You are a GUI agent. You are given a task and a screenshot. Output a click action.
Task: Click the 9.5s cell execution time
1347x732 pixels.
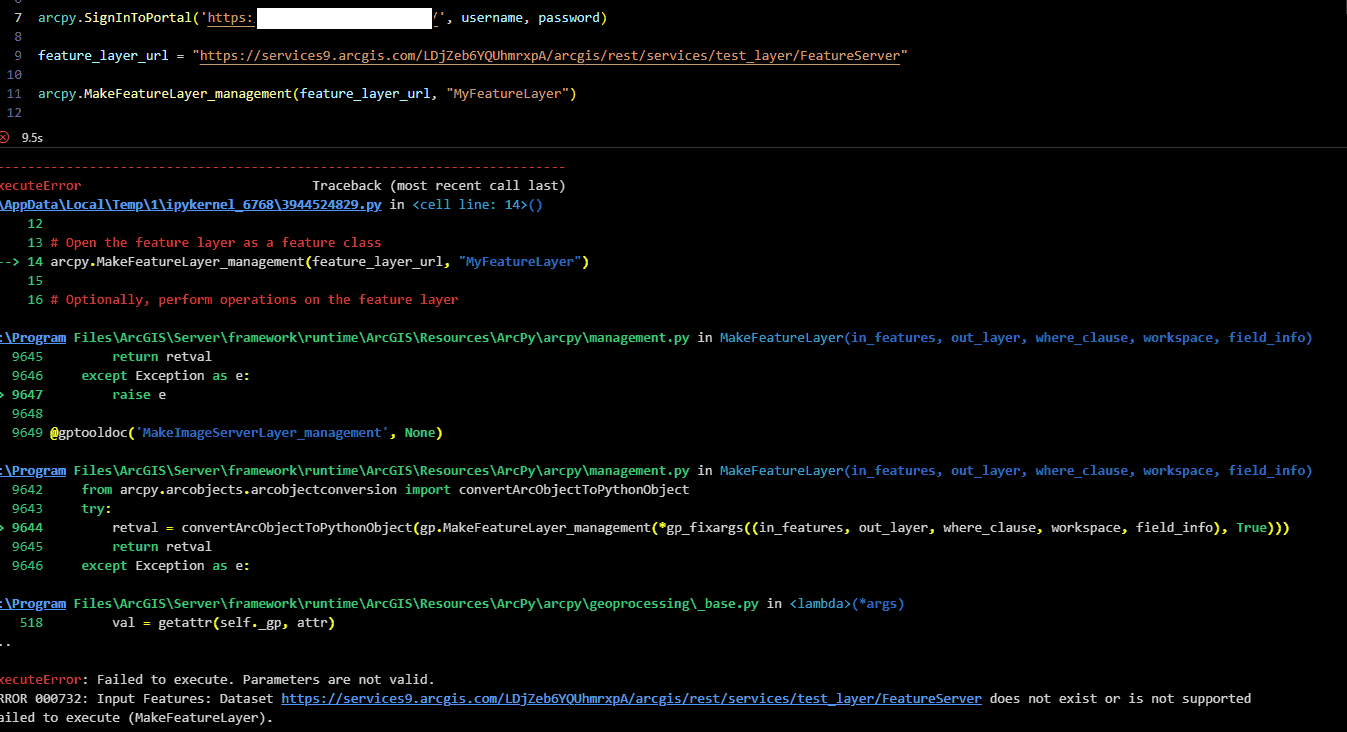point(32,137)
